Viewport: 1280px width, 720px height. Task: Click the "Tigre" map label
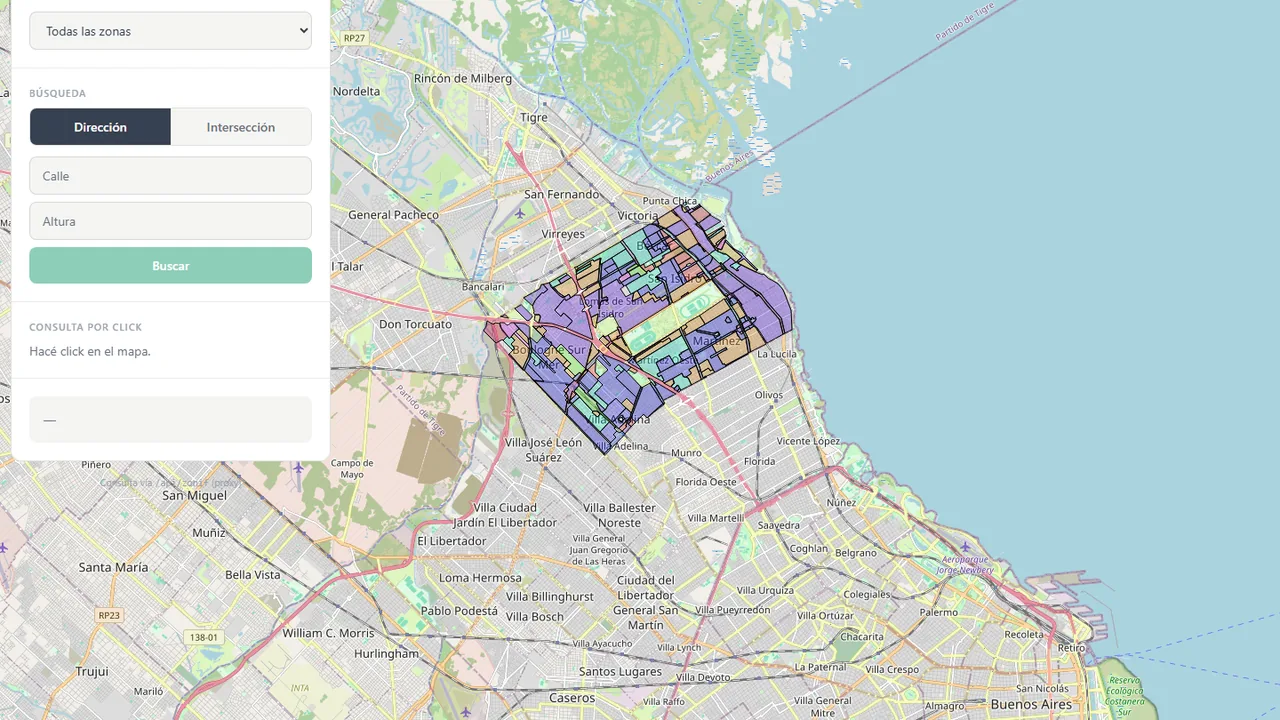click(x=534, y=117)
